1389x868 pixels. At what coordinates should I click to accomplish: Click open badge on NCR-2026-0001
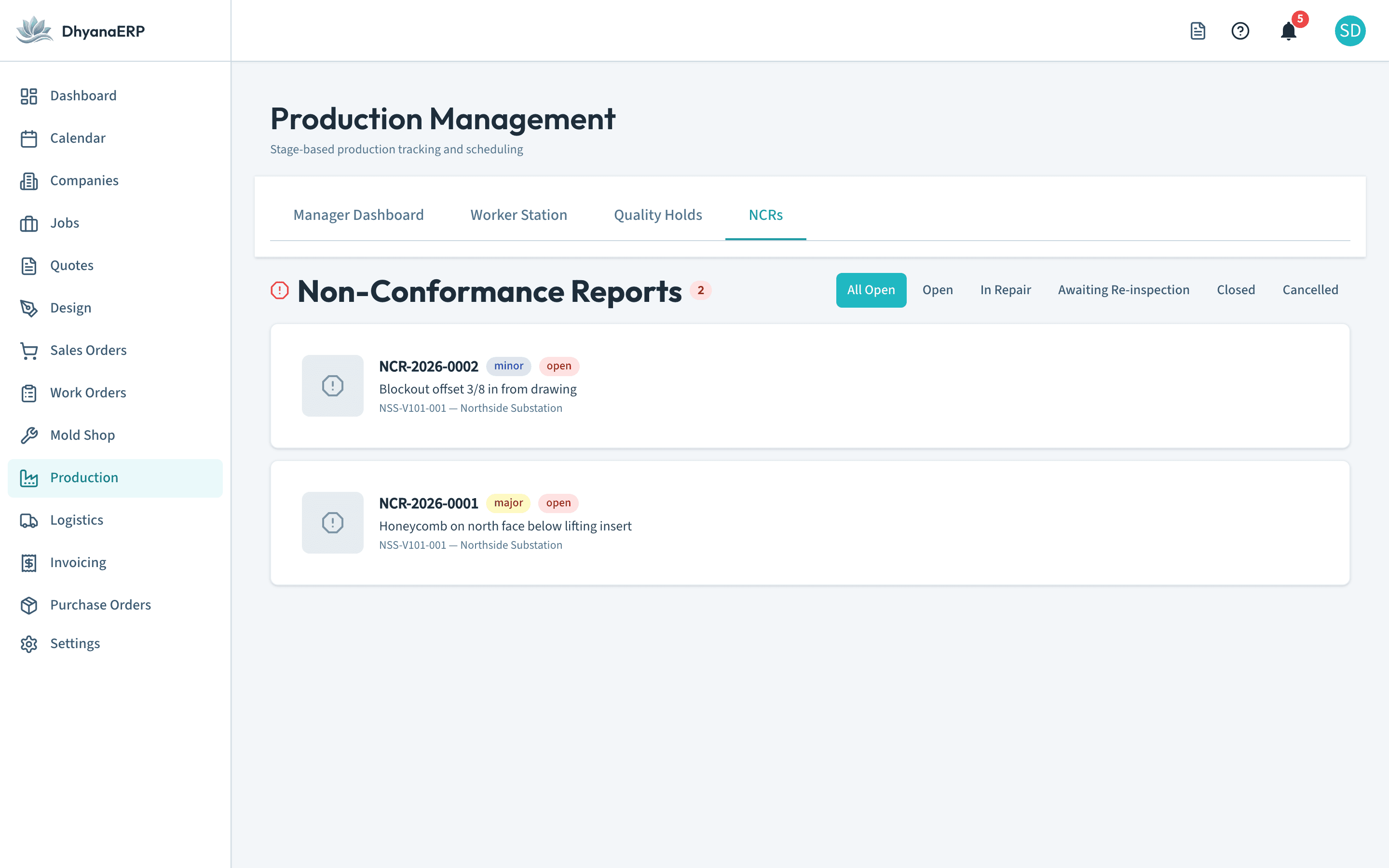[x=558, y=503]
